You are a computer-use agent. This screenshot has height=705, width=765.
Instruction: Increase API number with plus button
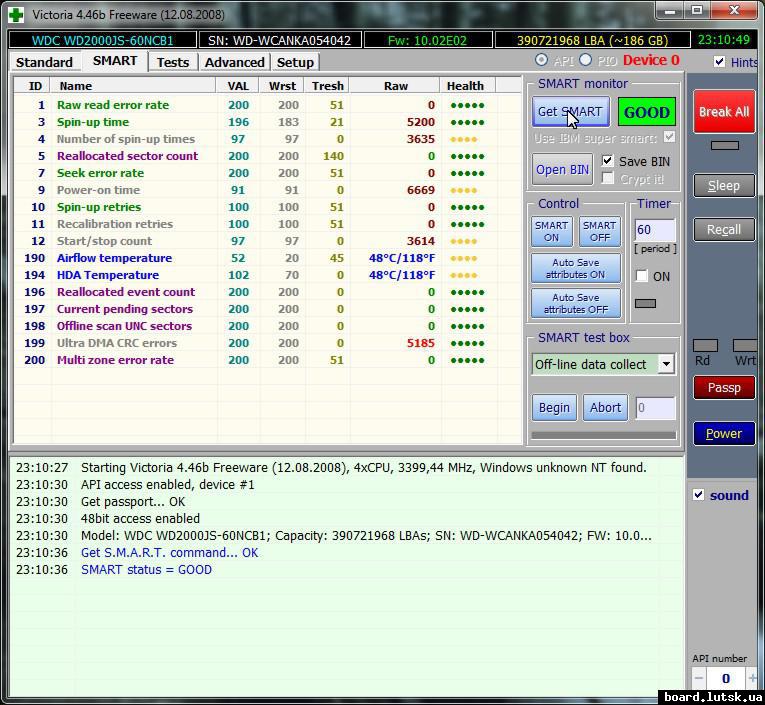point(751,679)
